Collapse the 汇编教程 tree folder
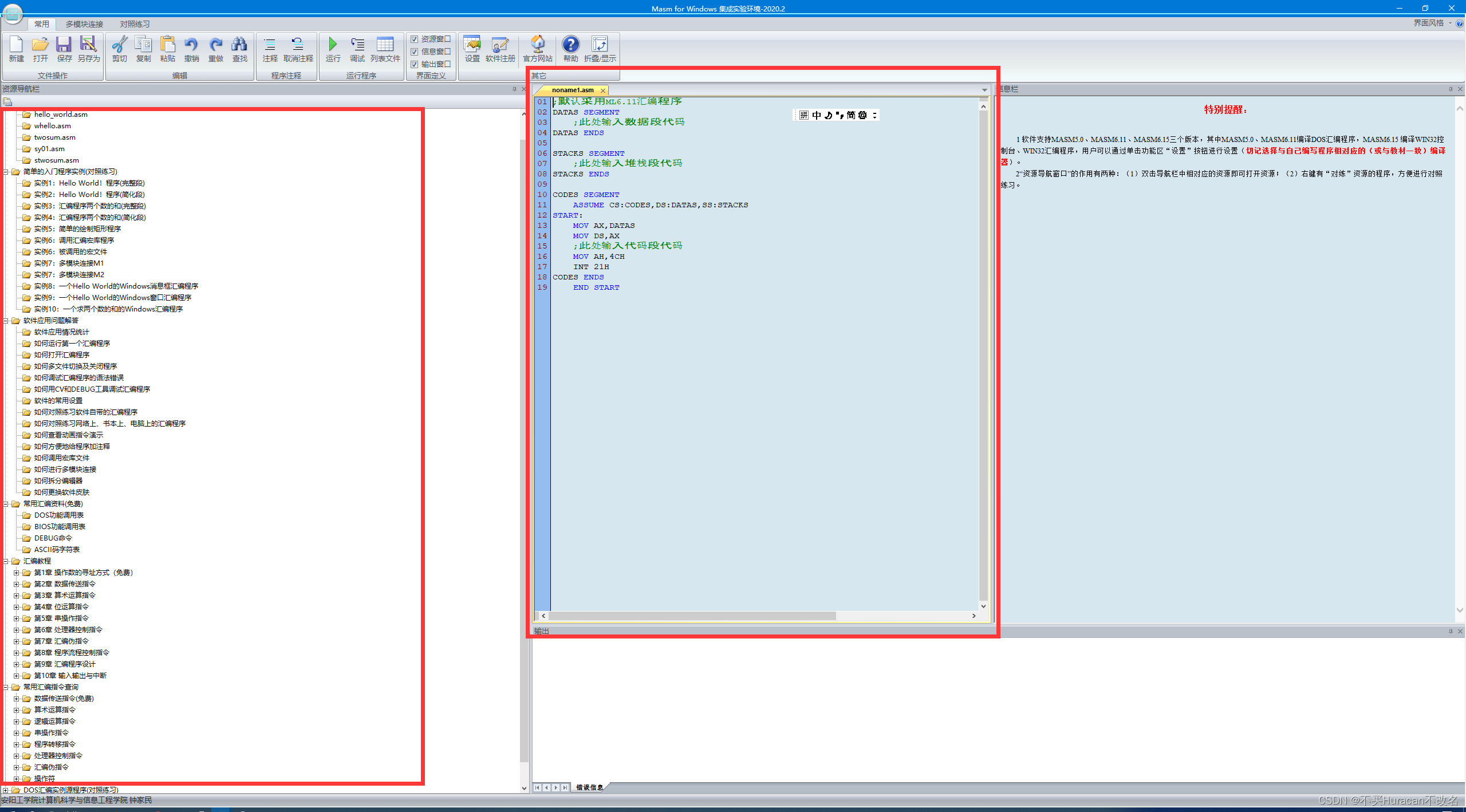 [6, 561]
